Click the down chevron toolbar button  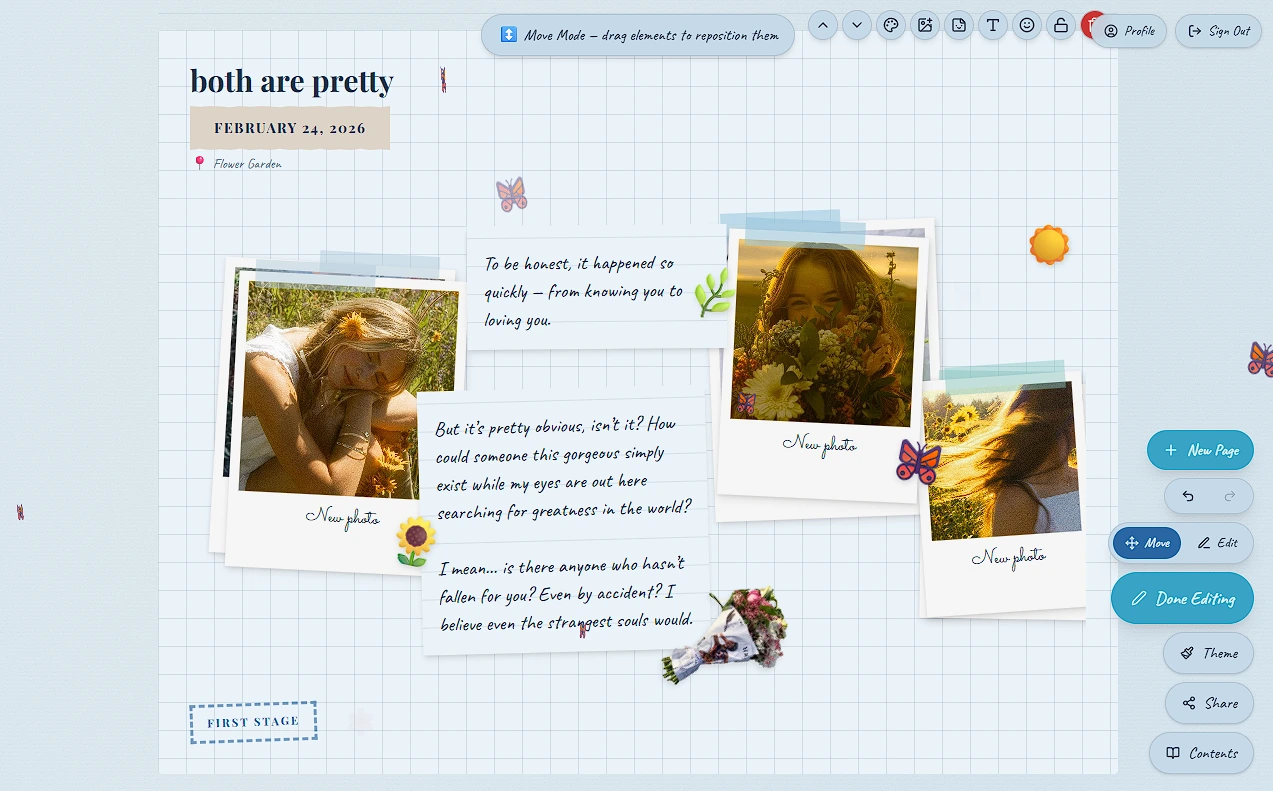click(x=857, y=25)
